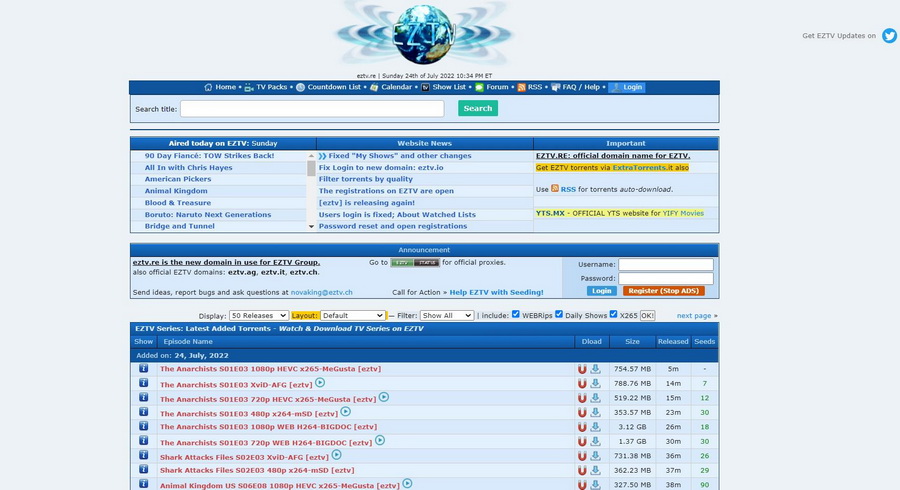Open the Filter Show All dropdown
This screenshot has height=490, width=900.
447,315
